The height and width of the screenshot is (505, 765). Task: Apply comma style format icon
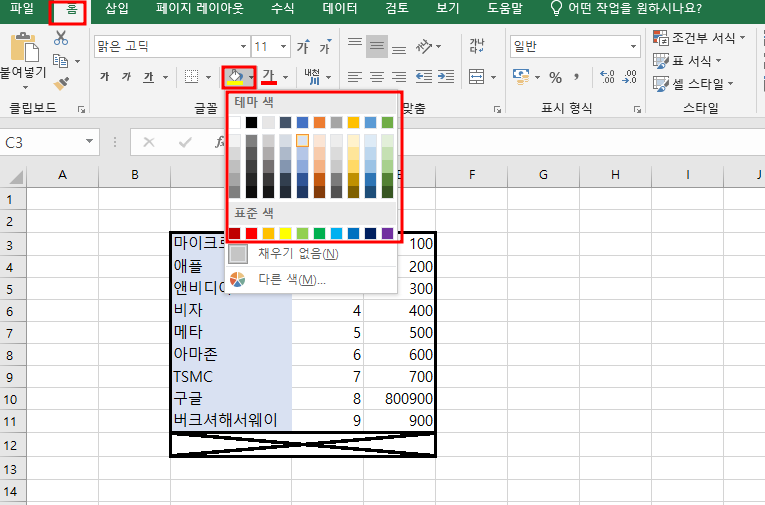point(577,77)
